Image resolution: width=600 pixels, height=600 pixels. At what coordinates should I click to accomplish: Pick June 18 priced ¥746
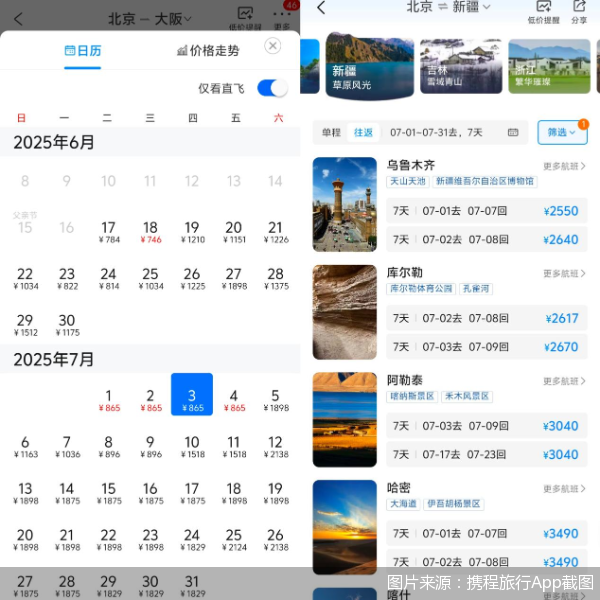coord(150,232)
